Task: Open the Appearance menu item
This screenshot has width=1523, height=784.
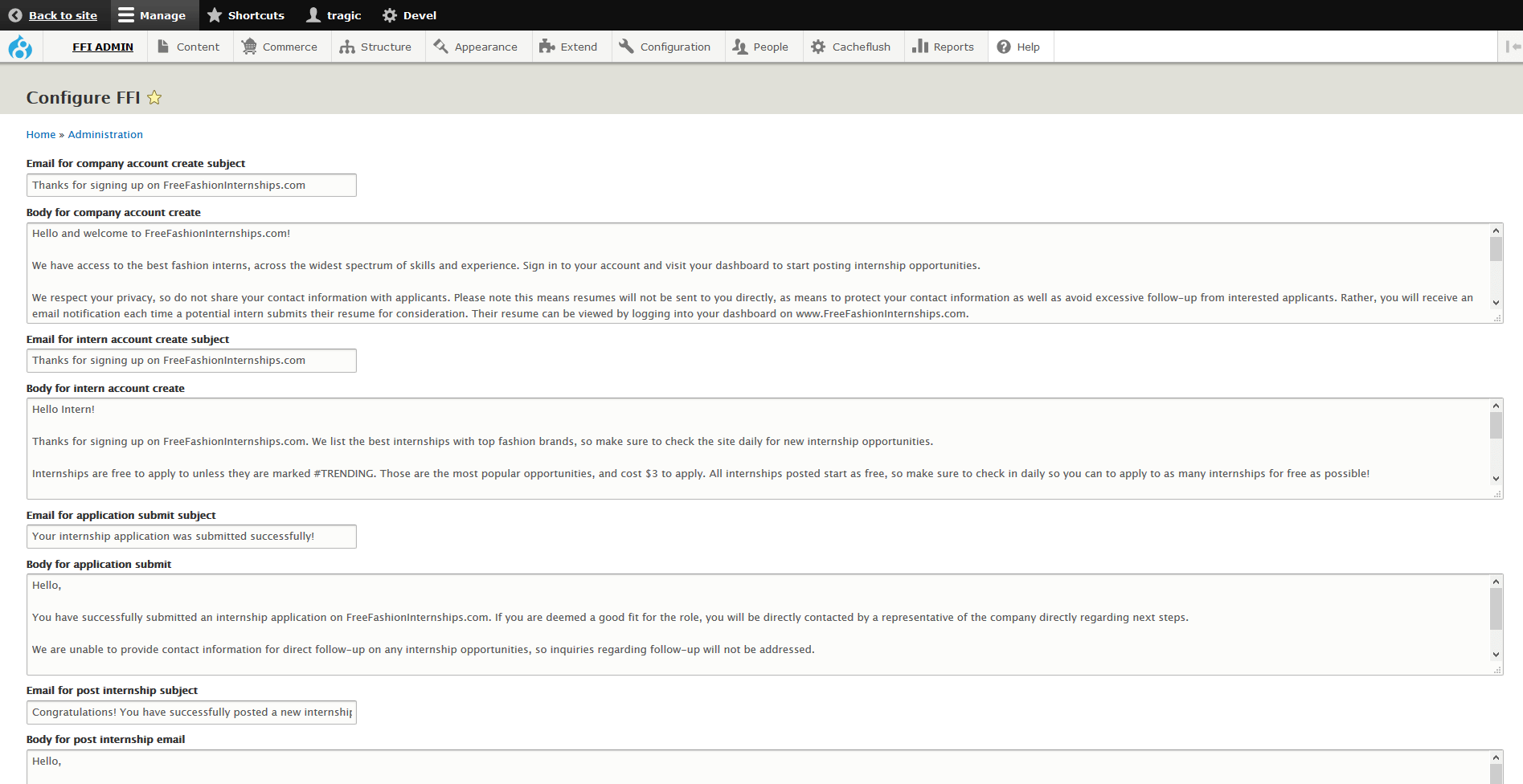Action: click(485, 47)
